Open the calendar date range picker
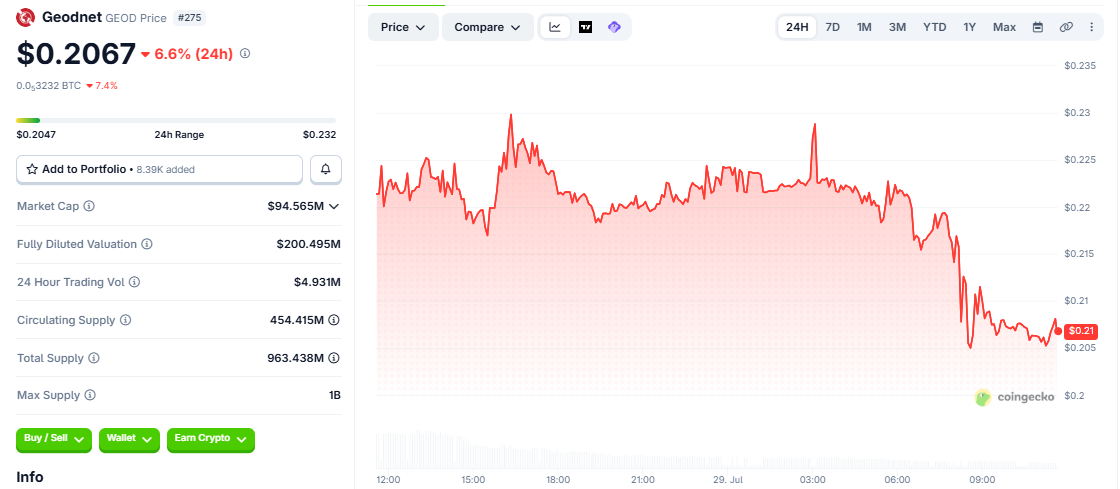 (1038, 27)
